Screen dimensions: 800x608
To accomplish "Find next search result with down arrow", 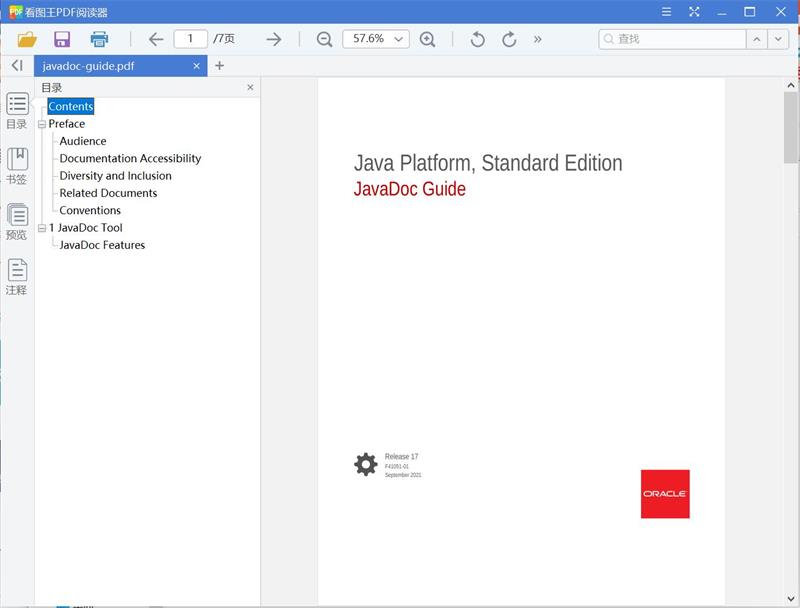I will click(x=778, y=39).
